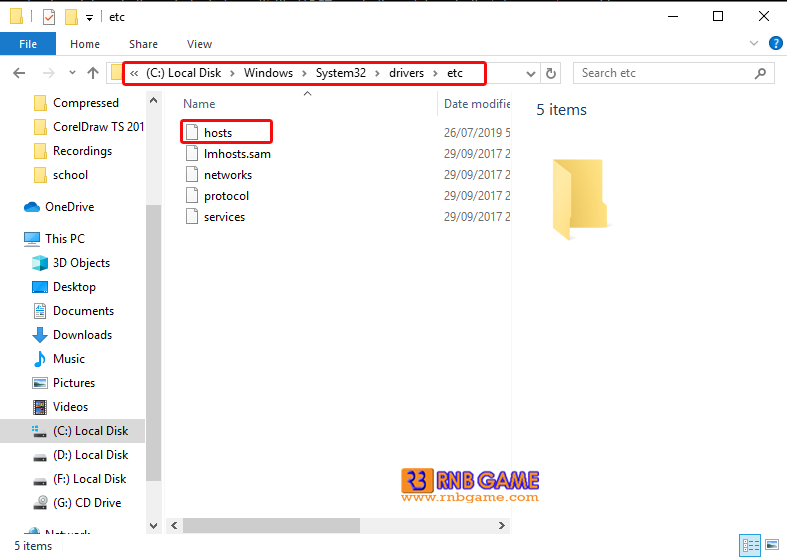Click the Windows breadcrumb
The width and height of the screenshot is (787, 557).
(x=268, y=73)
